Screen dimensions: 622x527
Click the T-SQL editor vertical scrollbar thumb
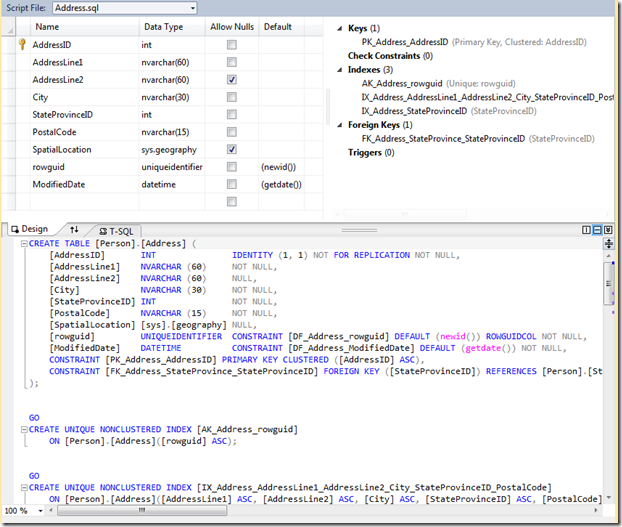608,284
